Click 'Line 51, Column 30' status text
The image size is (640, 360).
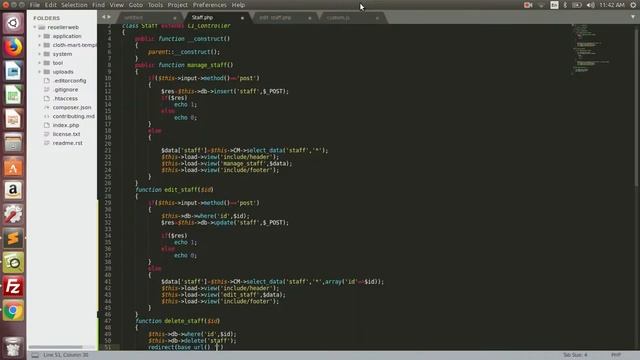point(66,355)
